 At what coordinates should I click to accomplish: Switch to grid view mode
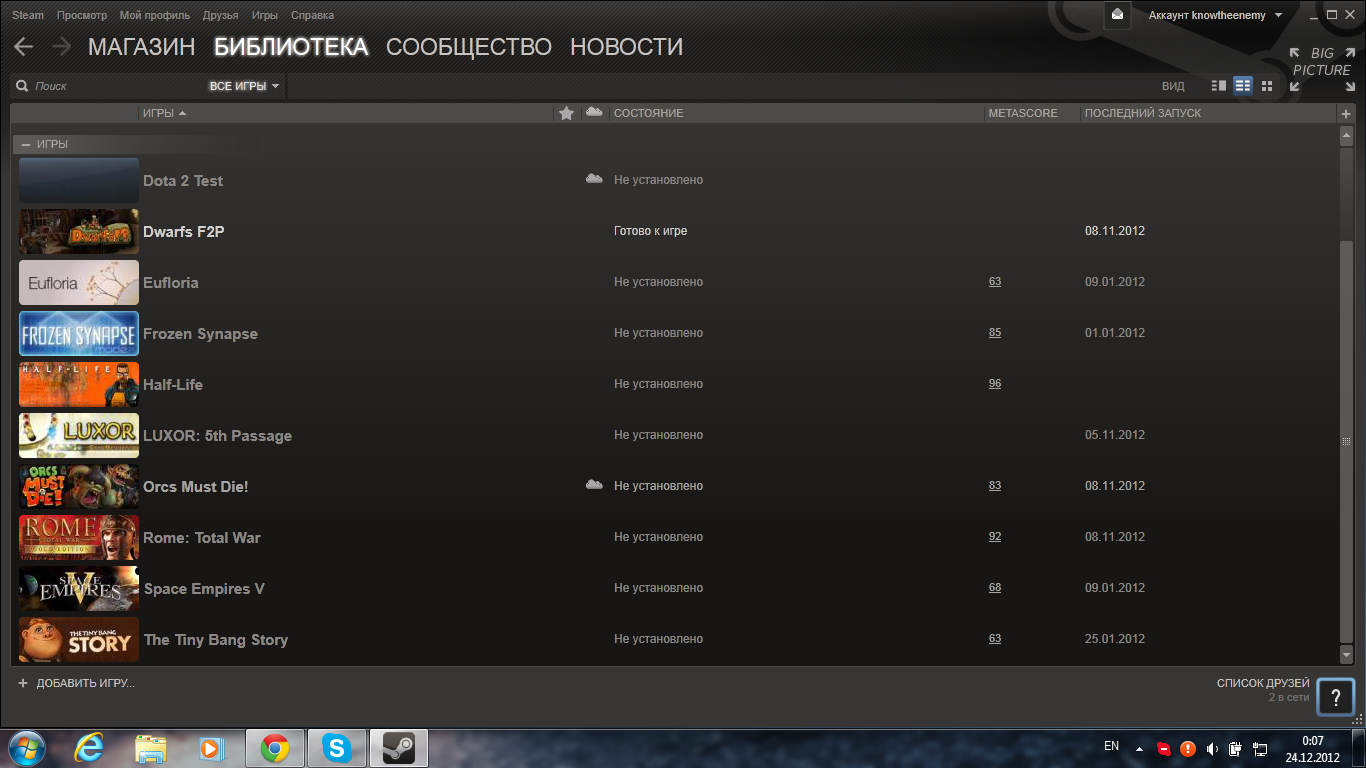coord(1267,86)
